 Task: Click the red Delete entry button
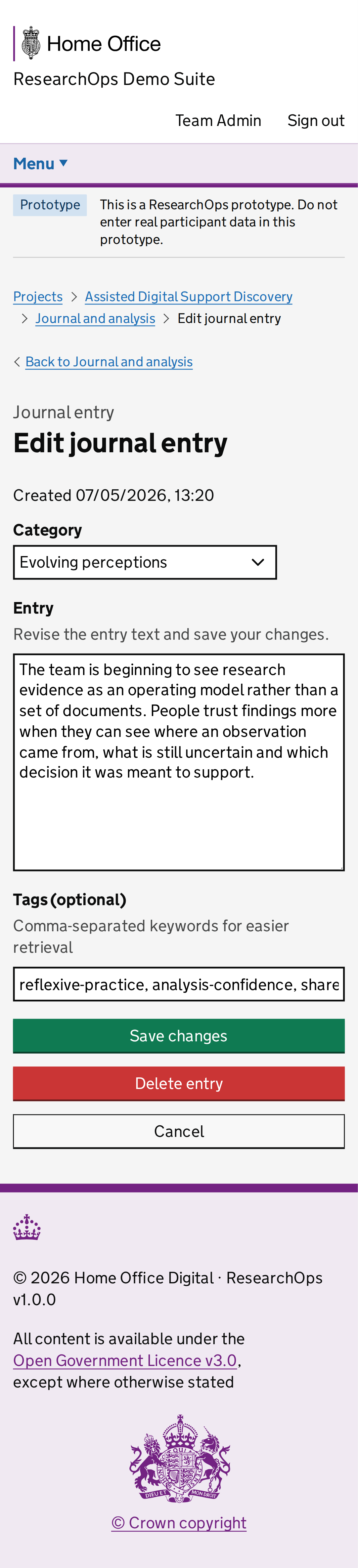(x=179, y=1083)
